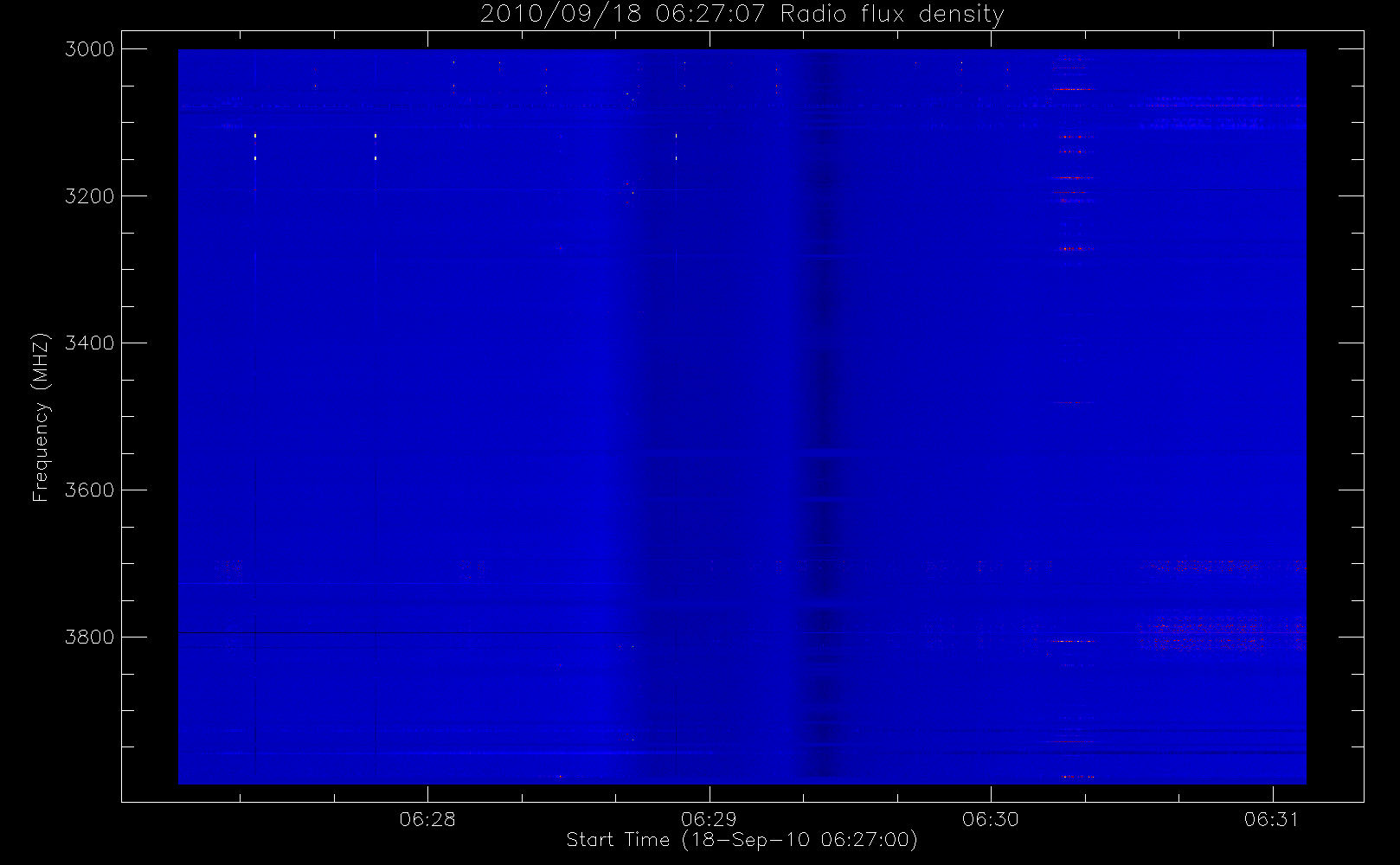Screen dimensions: 1400x865
Task: Select the 3000 frequency tick label
Action: click(x=90, y=49)
